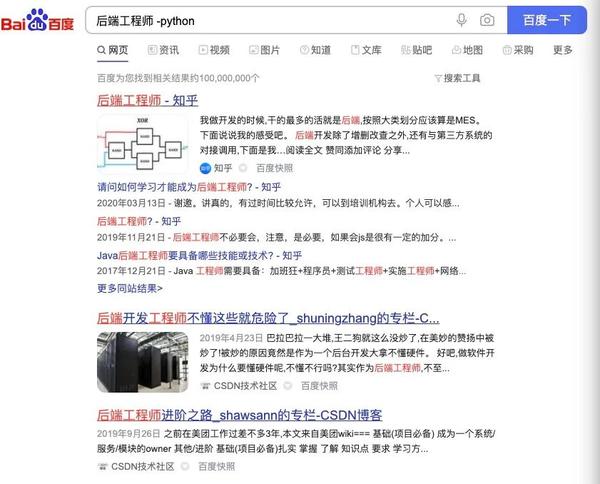The height and width of the screenshot is (484, 600).
Task: Click the camera image search icon
Action: [487, 20]
